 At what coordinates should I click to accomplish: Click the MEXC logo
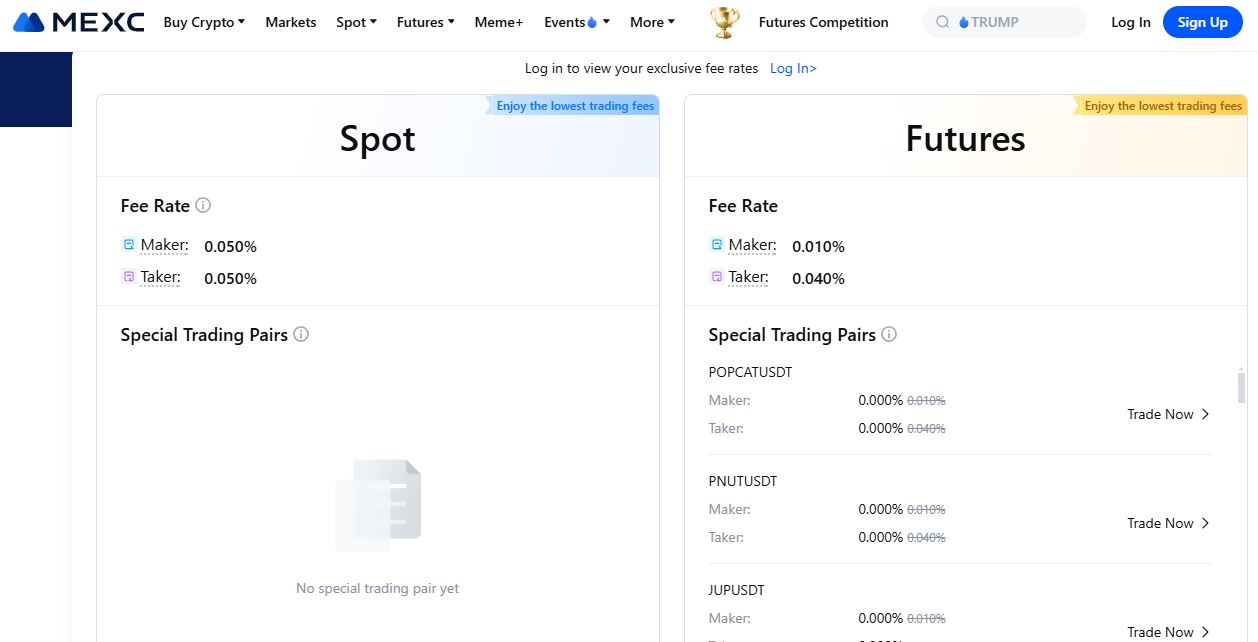79,22
